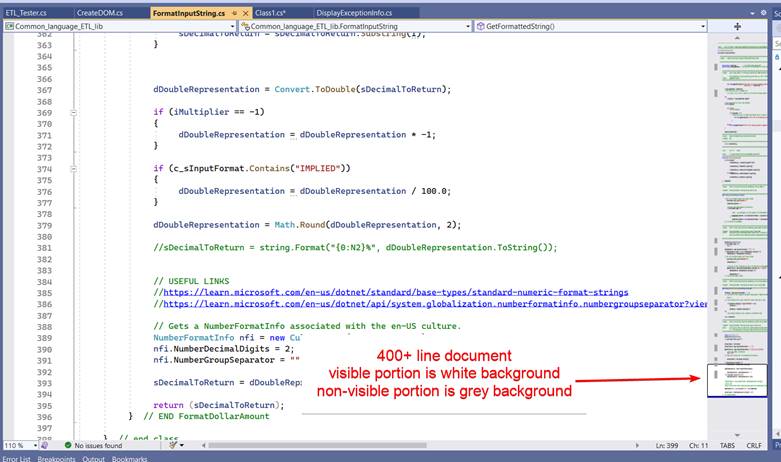Open the Bookmarks panel tab
The height and width of the screenshot is (462, 781).
pyautogui.click(x=130, y=459)
